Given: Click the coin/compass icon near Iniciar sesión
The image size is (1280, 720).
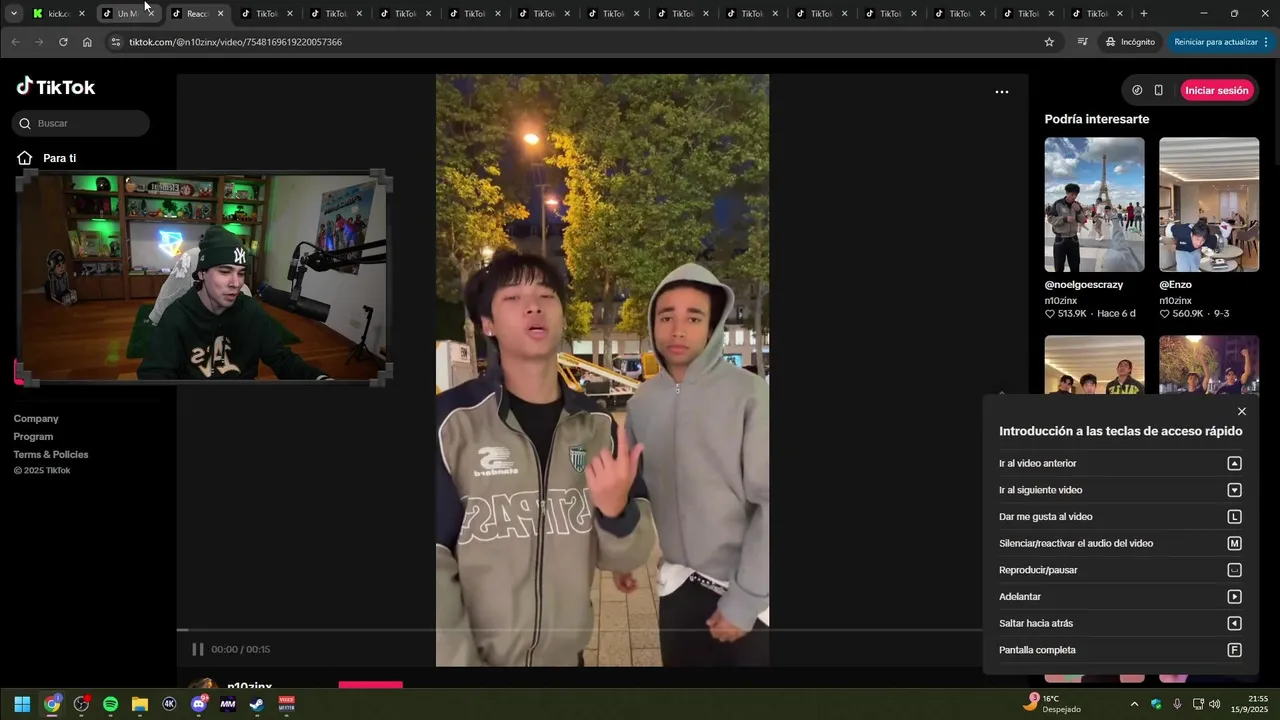Looking at the screenshot, I should click(x=1137, y=90).
